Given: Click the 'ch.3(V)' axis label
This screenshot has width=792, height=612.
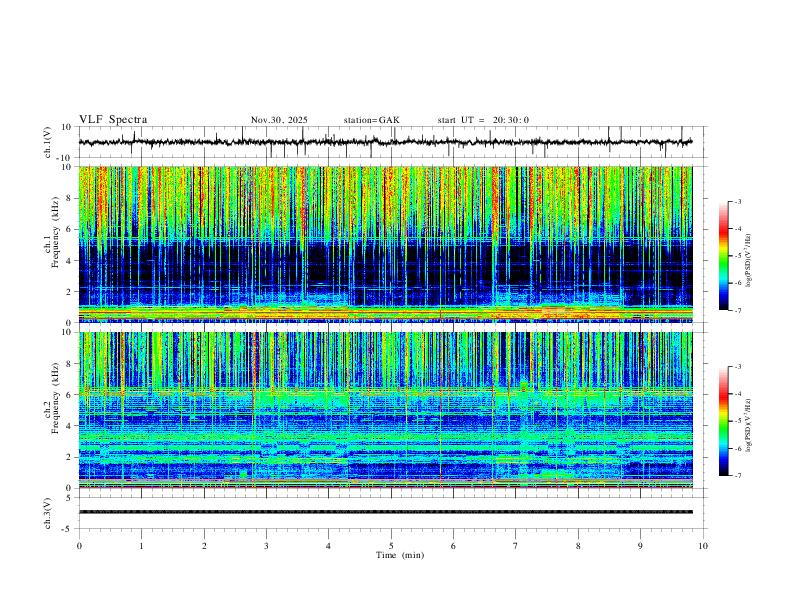Looking at the screenshot, I should [x=48, y=514].
